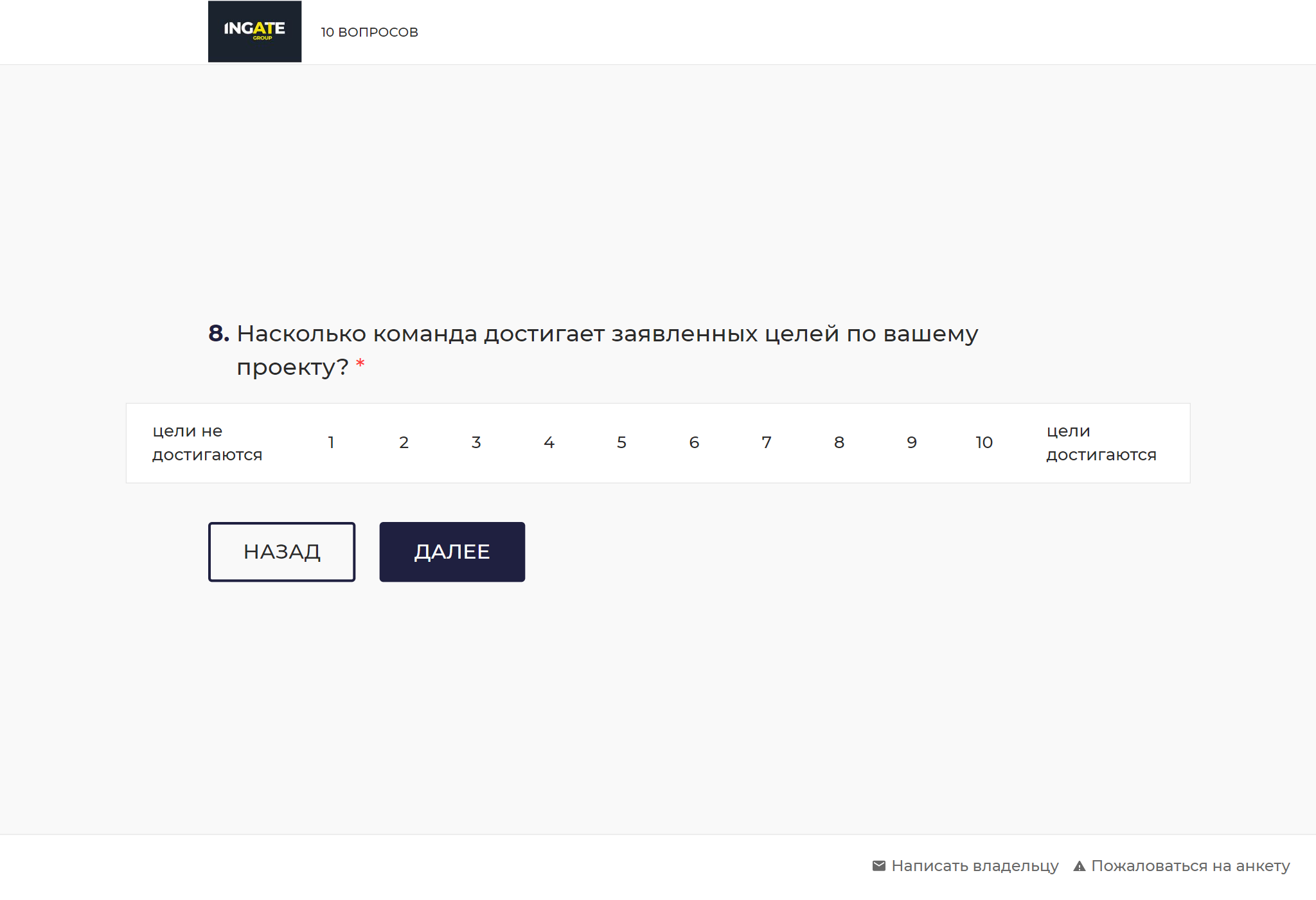
Task: Select rating 1 on the scale
Action: tap(332, 443)
